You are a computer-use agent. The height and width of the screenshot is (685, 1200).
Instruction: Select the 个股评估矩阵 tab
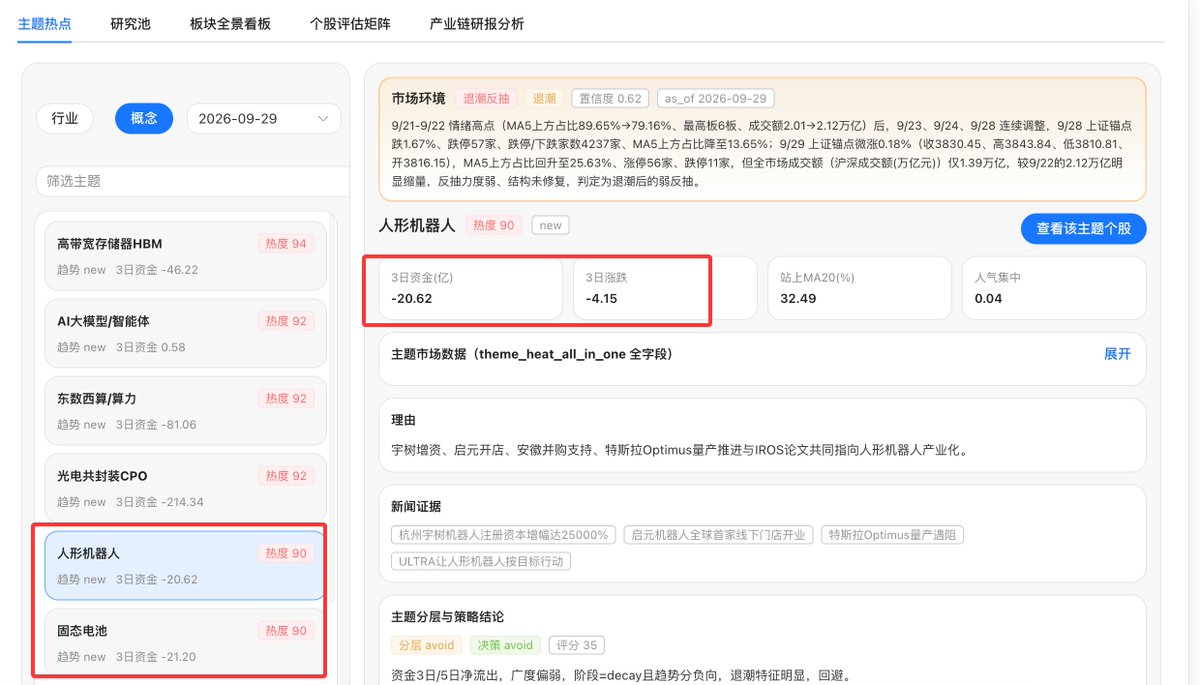(x=350, y=23)
